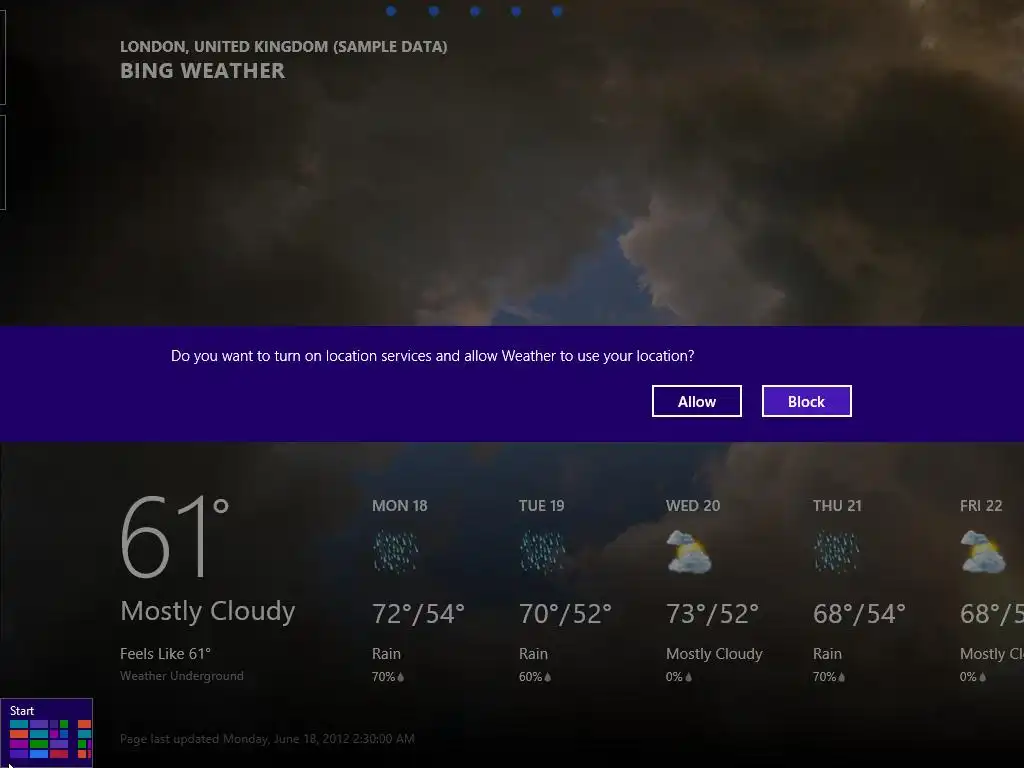Click the Rain label under TUE 19
This screenshot has width=1024, height=768.
[534, 654]
